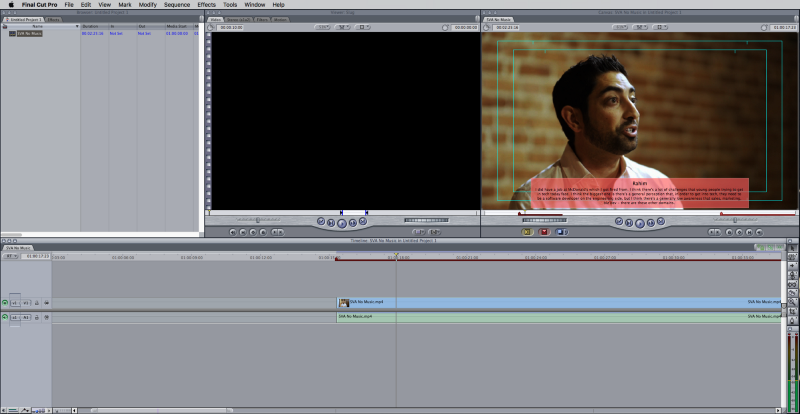Go to next edit in the Viewer
Screen dimensions: 800x414
[363, 222]
